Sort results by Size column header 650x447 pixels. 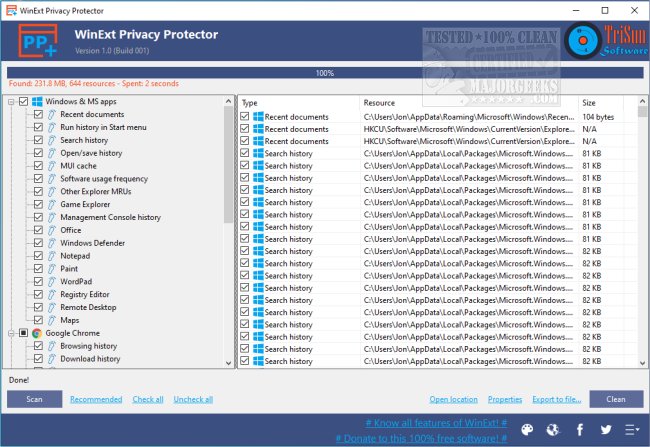pyautogui.click(x=601, y=103)
